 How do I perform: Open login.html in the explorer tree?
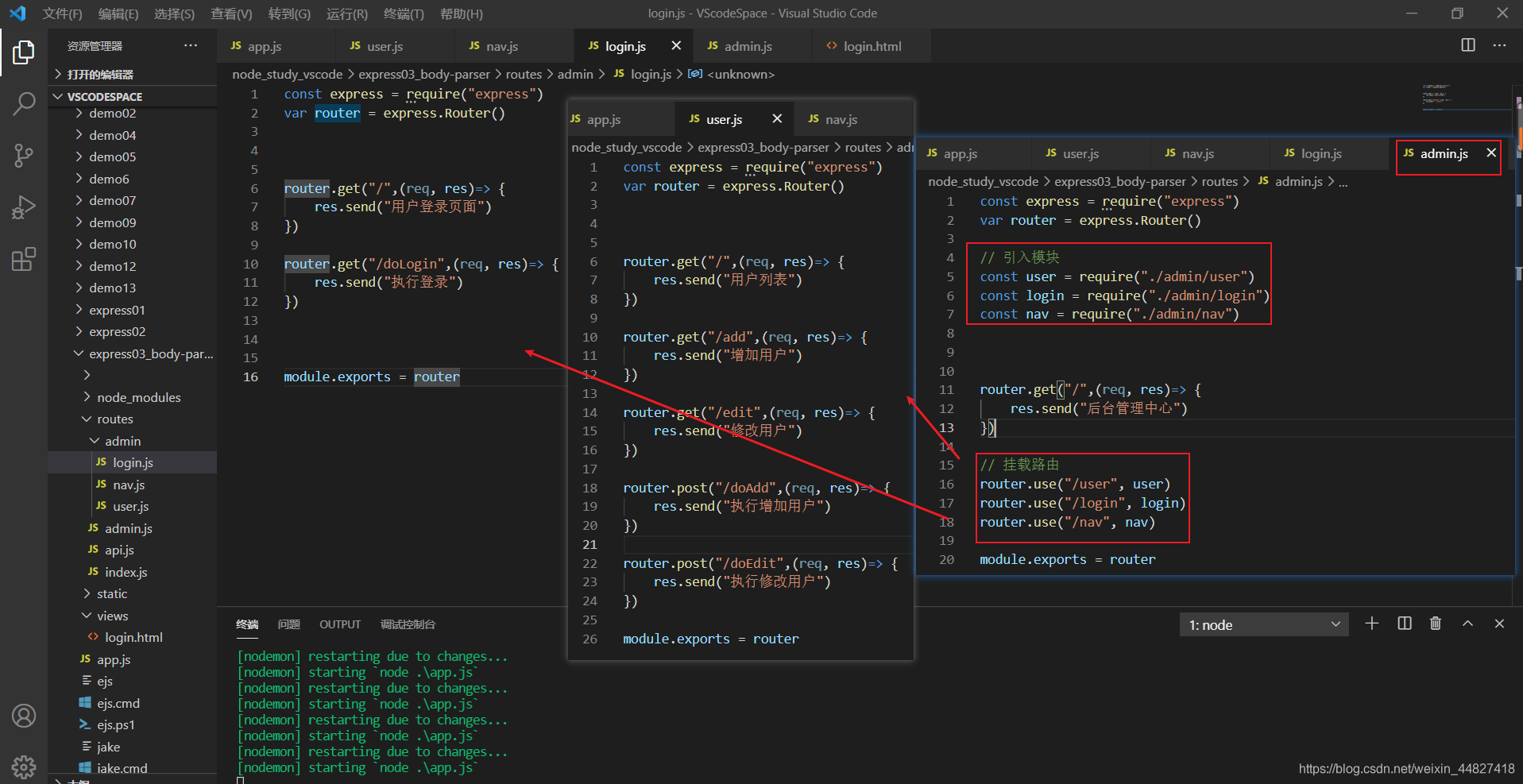coord(133,637)
